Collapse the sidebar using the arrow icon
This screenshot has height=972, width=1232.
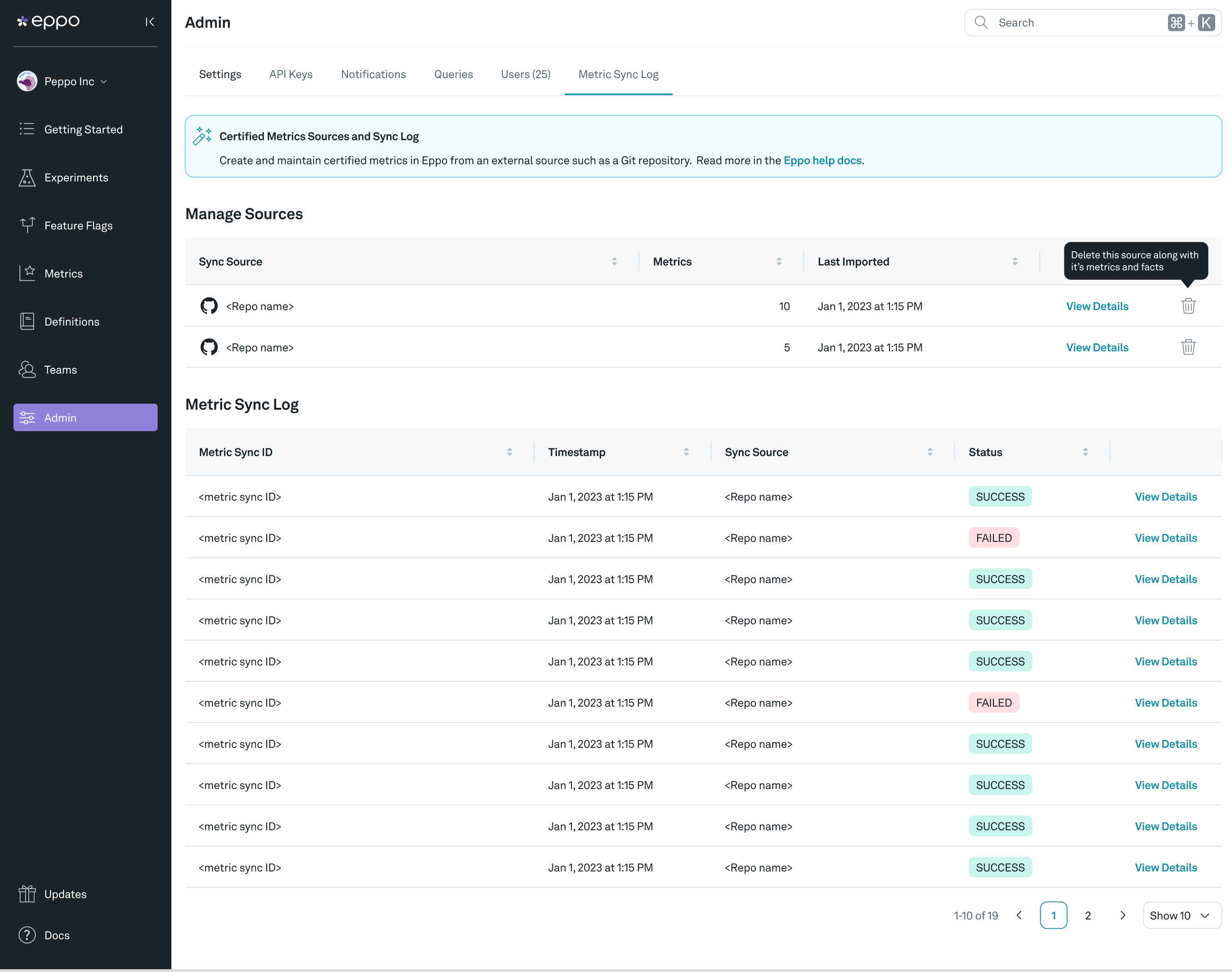[x=149, y=22]
